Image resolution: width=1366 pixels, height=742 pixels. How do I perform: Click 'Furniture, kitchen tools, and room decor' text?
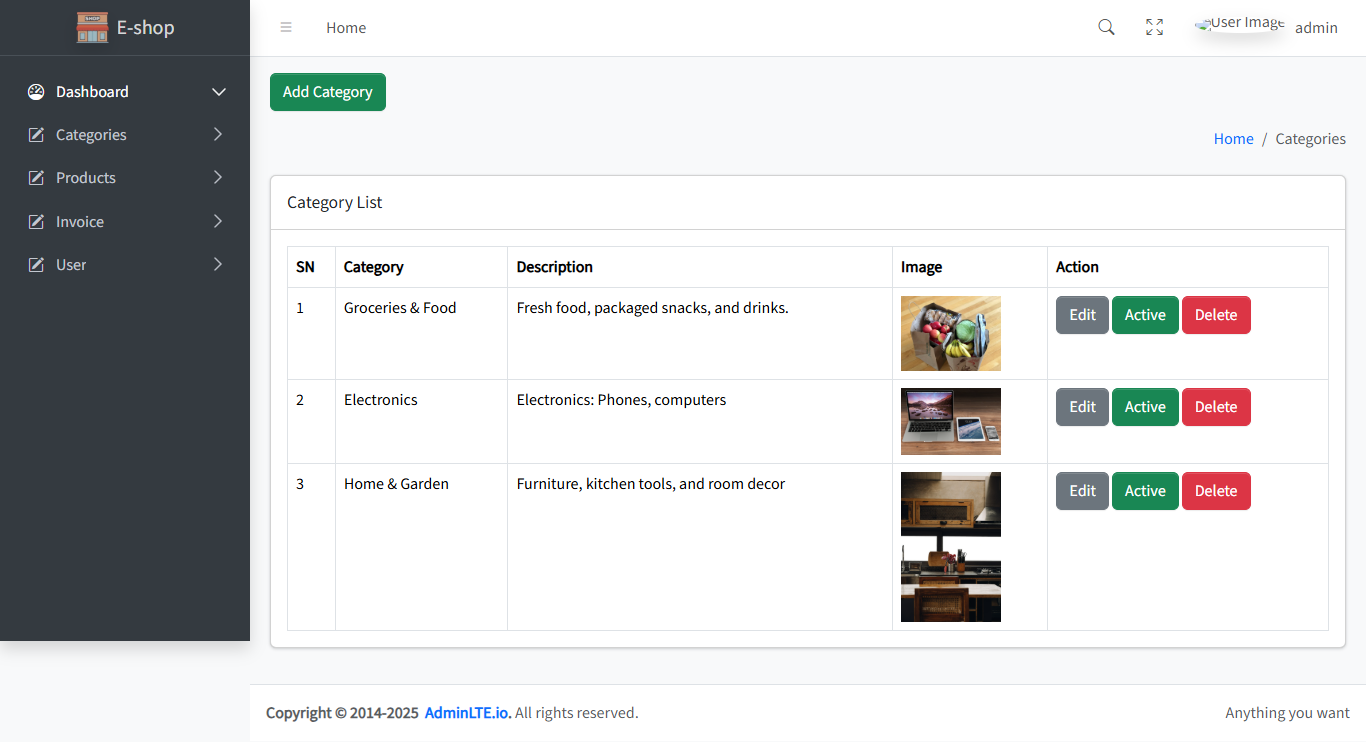pos(651,484)
